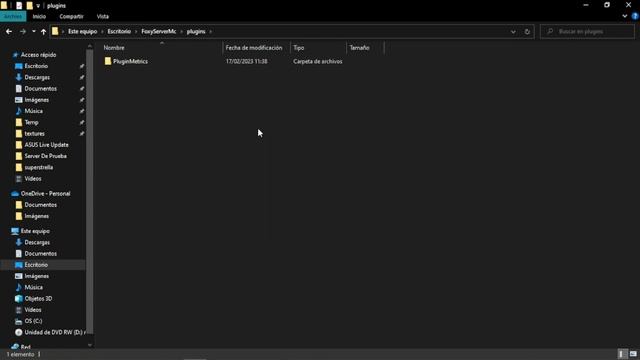Open Unidad de DVD RW (D:)
Screen dimensions: 640x360
tap(55, 332)
